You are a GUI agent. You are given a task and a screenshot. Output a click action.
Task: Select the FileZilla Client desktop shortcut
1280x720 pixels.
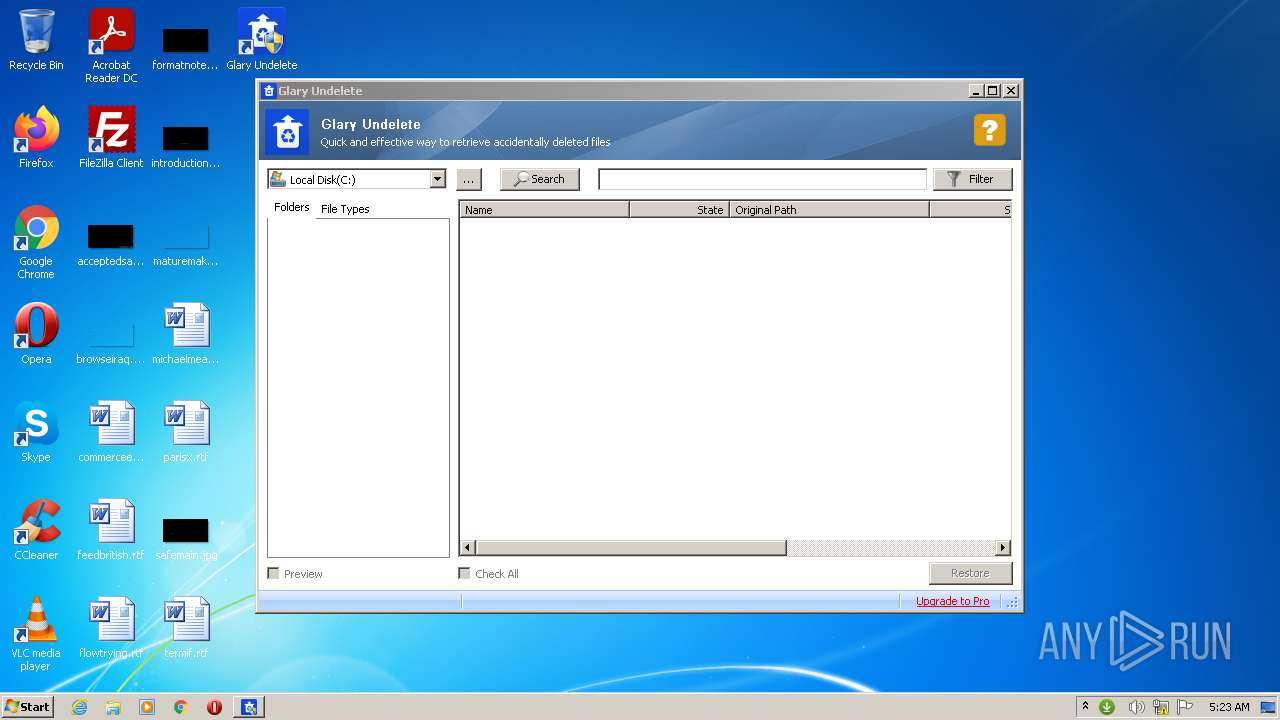(111, 138)
